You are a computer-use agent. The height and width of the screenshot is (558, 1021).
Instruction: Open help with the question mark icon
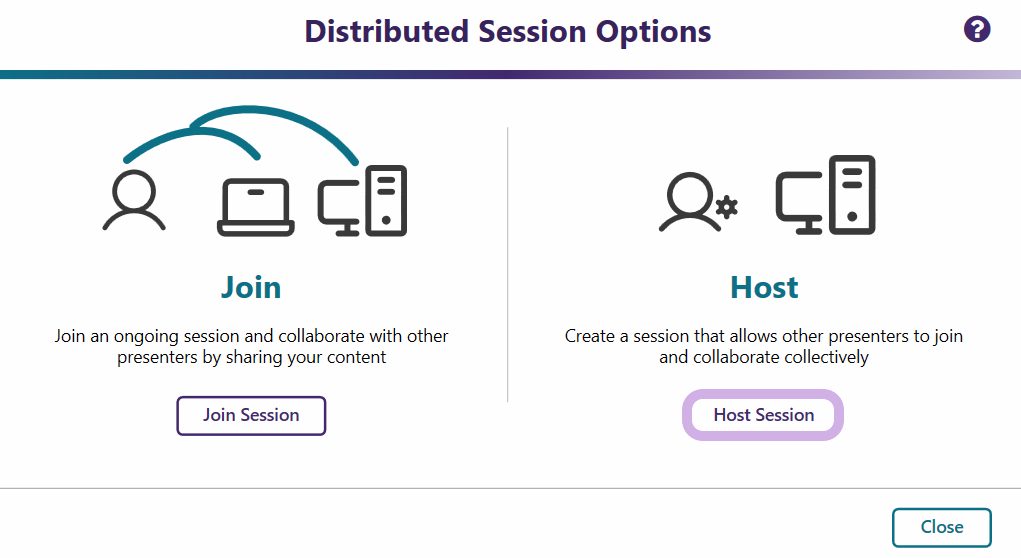977,30
